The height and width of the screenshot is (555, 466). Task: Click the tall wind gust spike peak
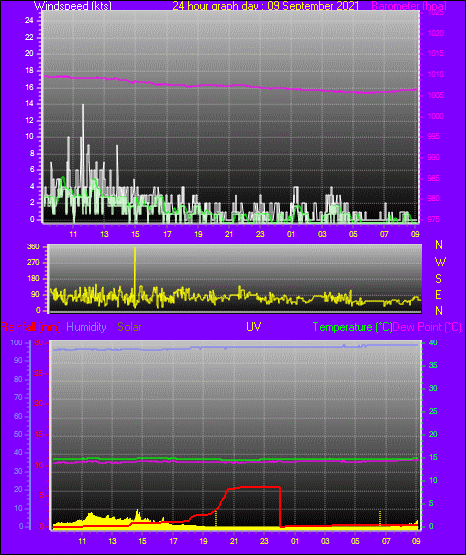pyautogui.click(x=83, y=105)
